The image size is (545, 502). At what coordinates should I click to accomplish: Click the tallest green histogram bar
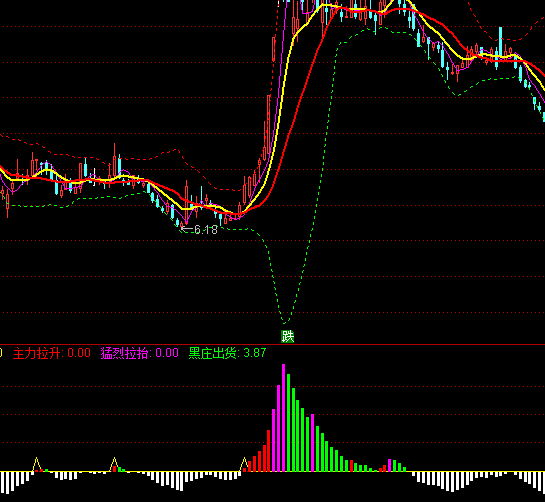[x=288, y=423]
